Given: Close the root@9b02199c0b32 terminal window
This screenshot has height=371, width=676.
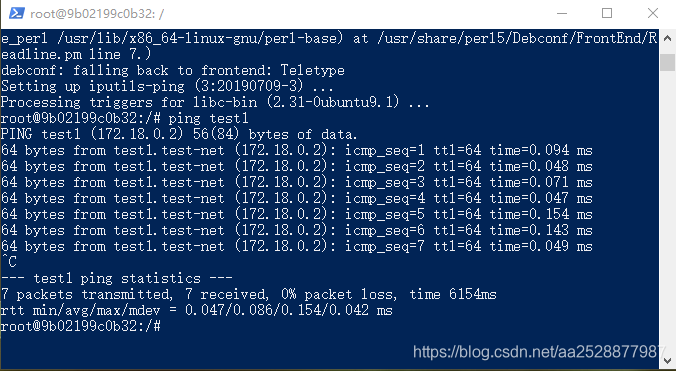Looking at the screenshot, I should (653, 13).
